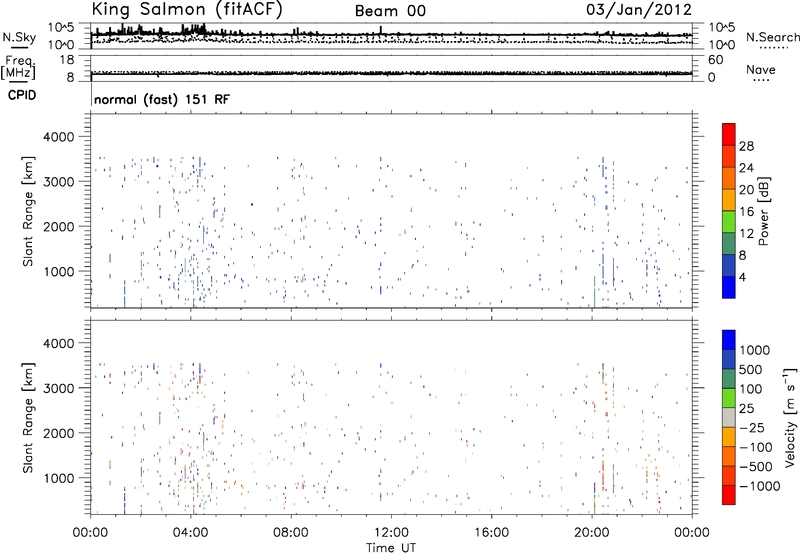The image size is (800, 554).
Task: Click the 'Time UT' axis title
Action: (391, 548)
